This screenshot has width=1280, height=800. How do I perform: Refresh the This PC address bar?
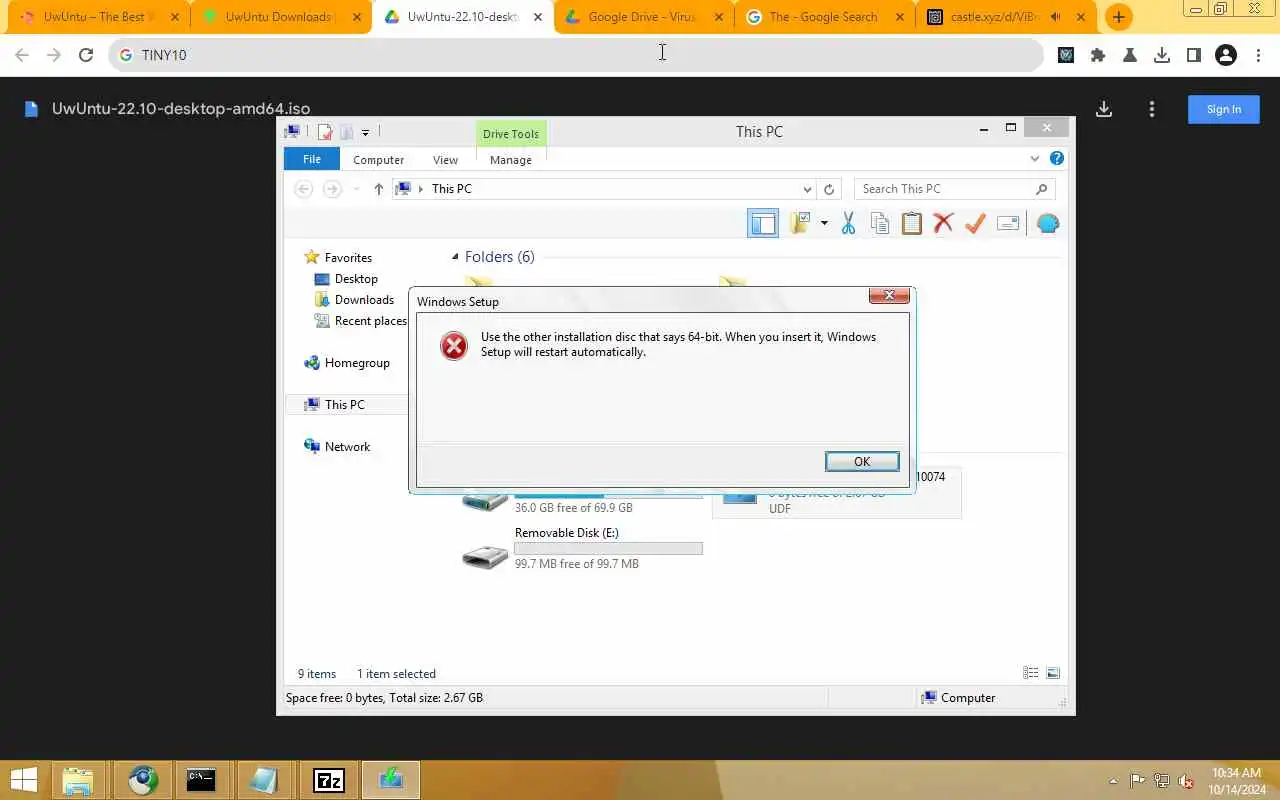pos(829,189)
